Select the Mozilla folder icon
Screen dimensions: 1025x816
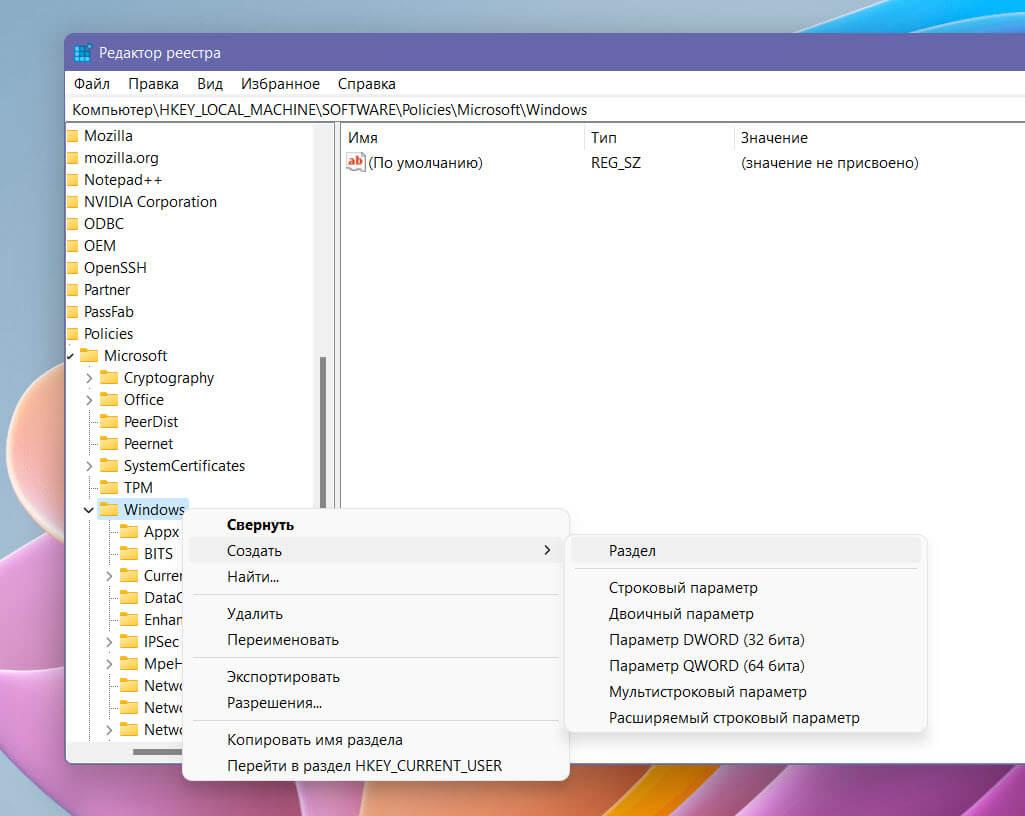[x=73, y=136]
